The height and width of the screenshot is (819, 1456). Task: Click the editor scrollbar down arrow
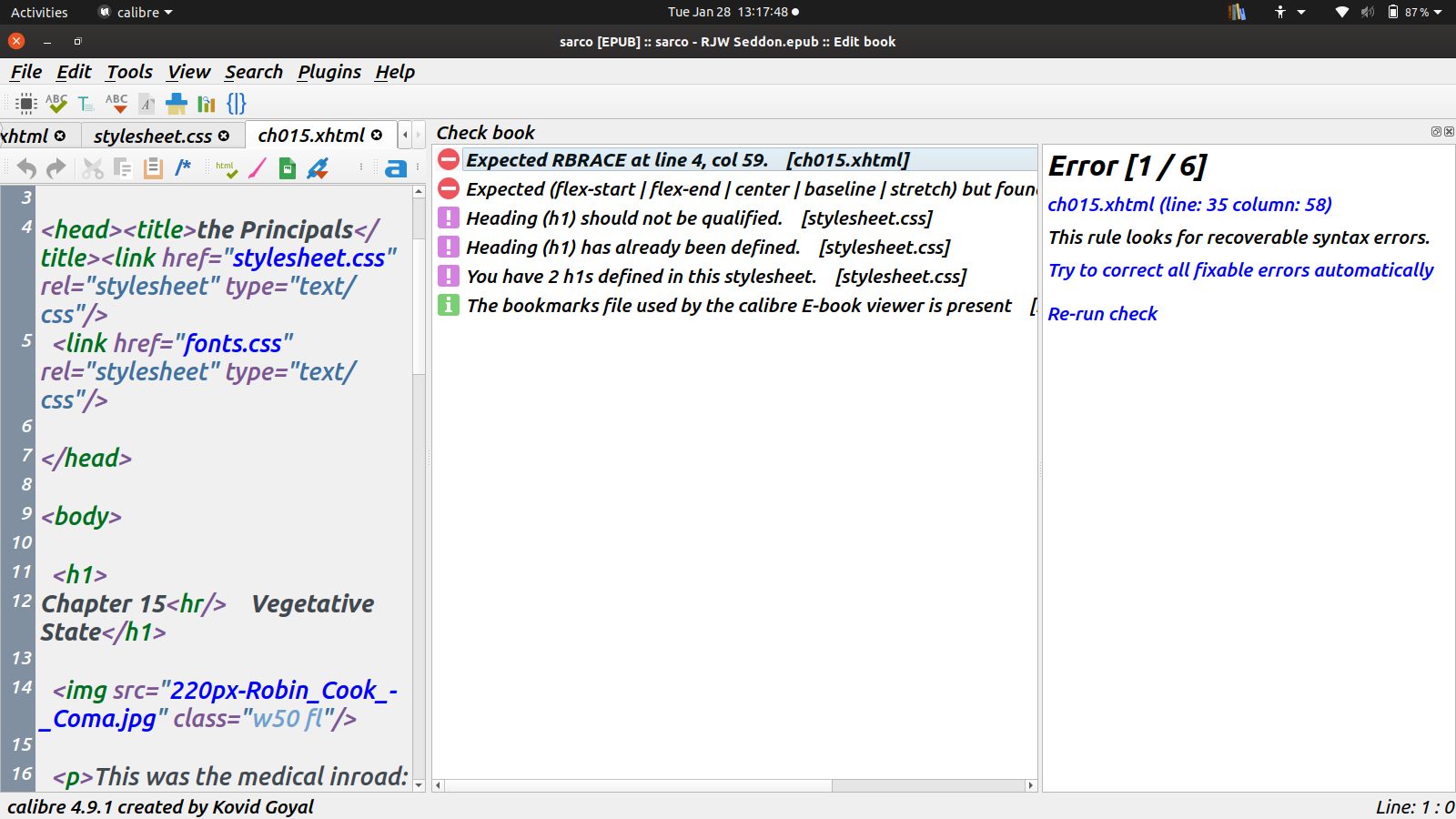(x=419, y=784)
